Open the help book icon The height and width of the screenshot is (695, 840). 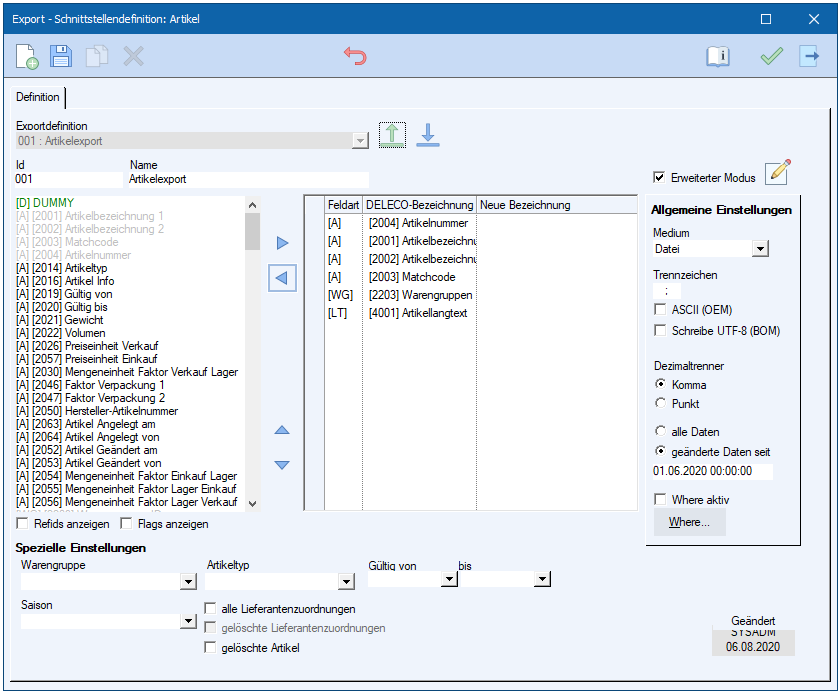click(x=718, y=57)
